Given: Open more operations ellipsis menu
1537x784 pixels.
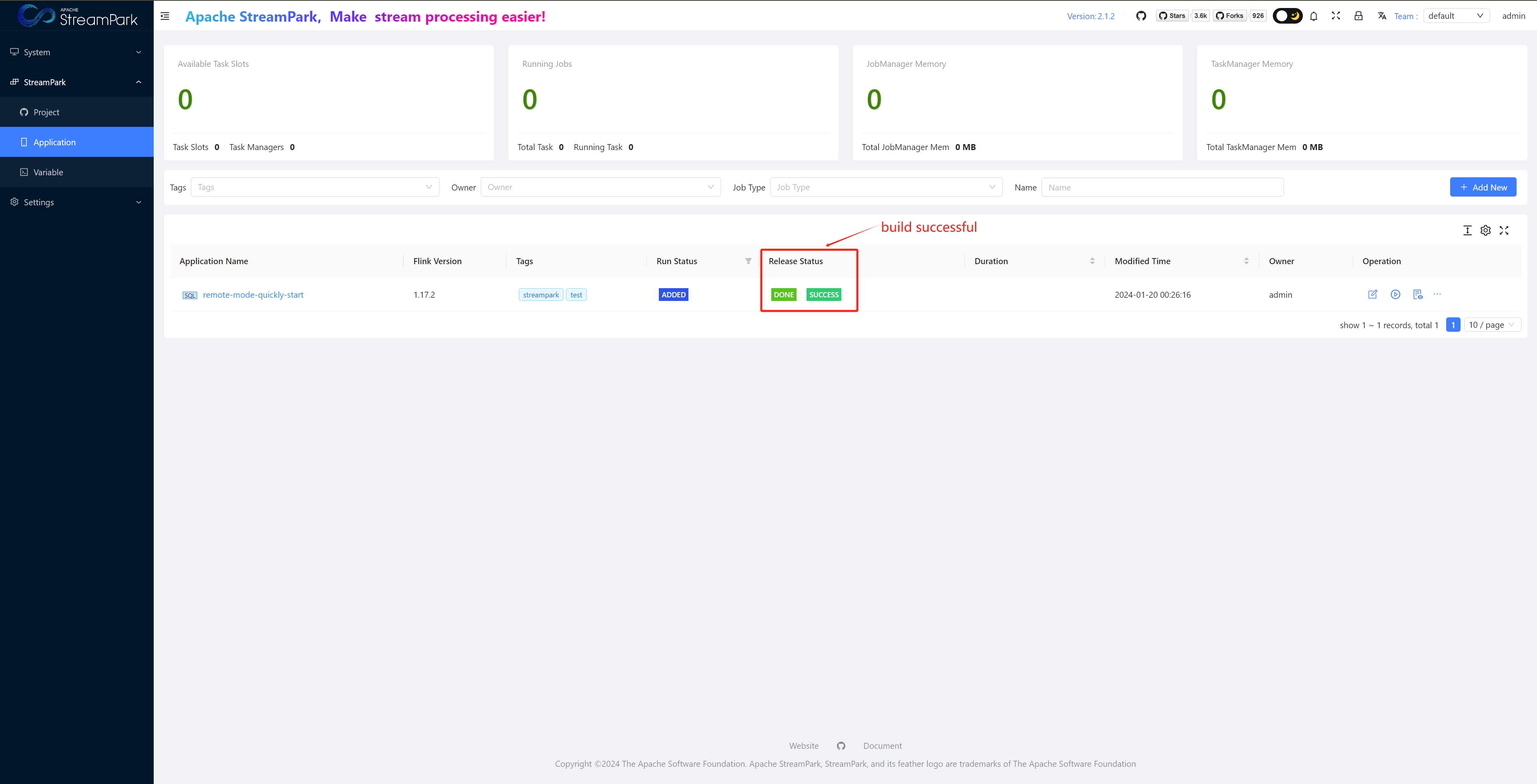Looking at the screenshot, I should click(x=1437, y=294).
